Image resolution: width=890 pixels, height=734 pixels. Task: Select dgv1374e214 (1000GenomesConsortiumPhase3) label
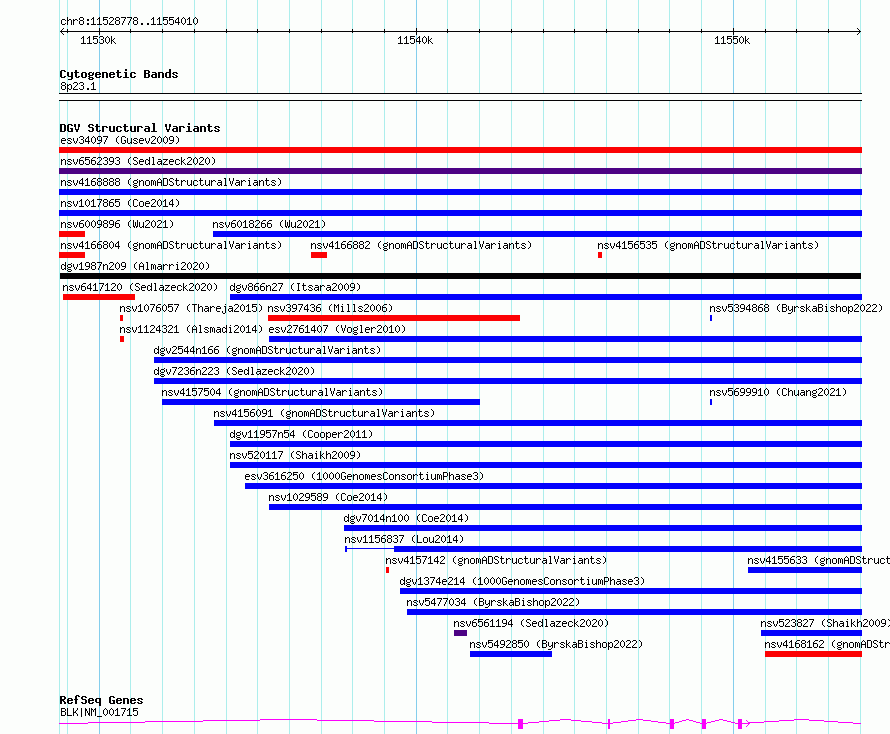coord(522,581)
